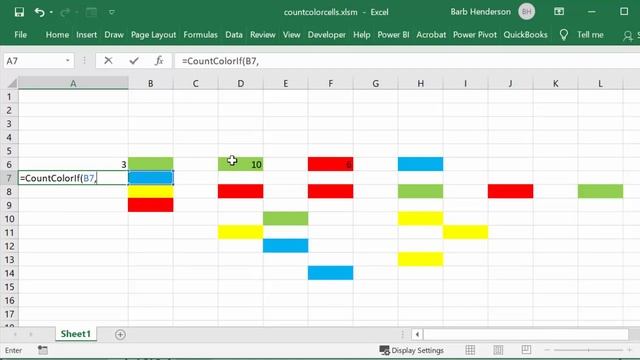Select the Sheet1 tab

point(76,334)
